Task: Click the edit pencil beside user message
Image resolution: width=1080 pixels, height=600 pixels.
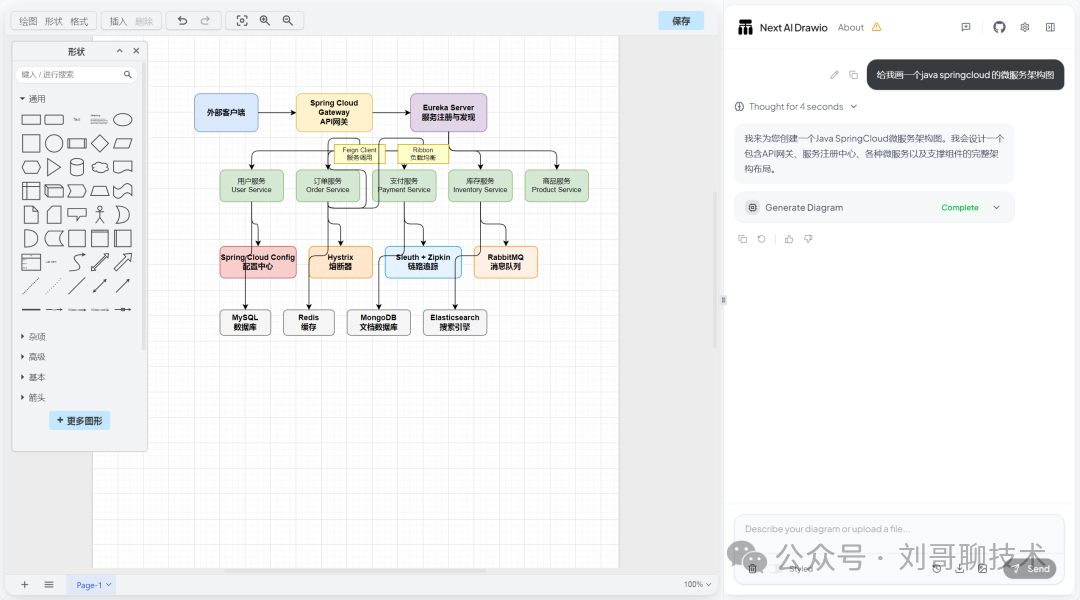Action: (835, 75)
